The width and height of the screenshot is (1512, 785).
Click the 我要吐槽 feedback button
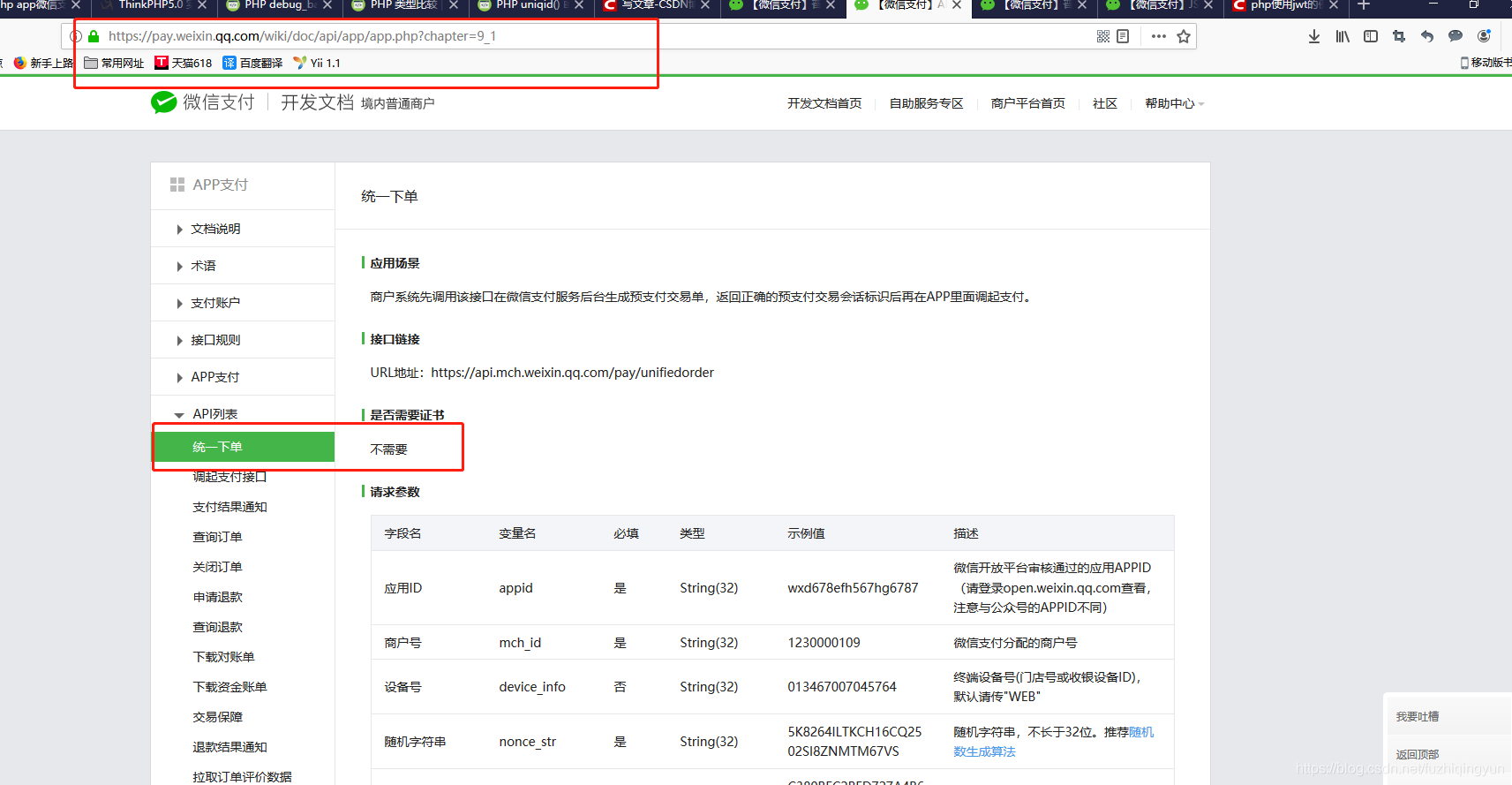1418,716
